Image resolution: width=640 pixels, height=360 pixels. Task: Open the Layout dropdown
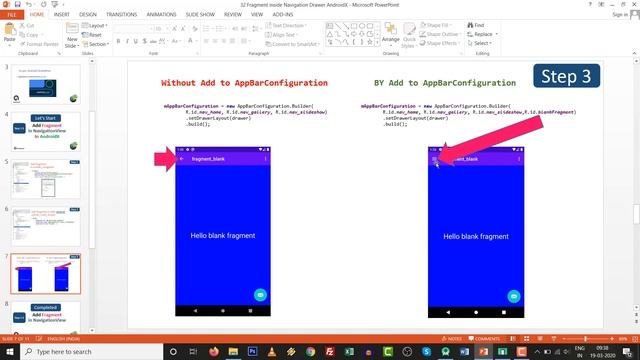tap(95, 25)
